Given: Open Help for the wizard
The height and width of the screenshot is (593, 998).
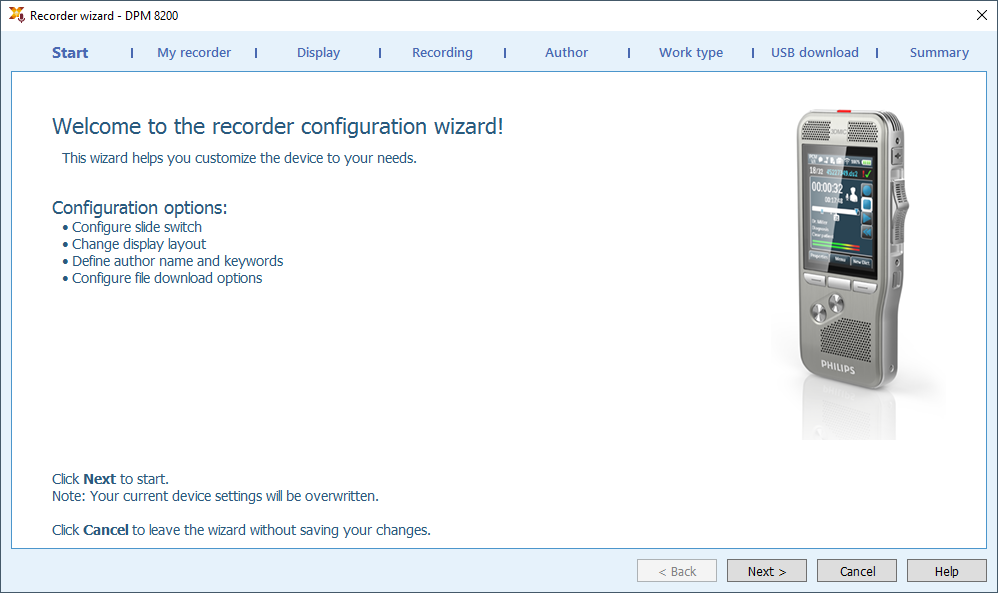Looking at the screenshot, I should click(x=946, y=571).
